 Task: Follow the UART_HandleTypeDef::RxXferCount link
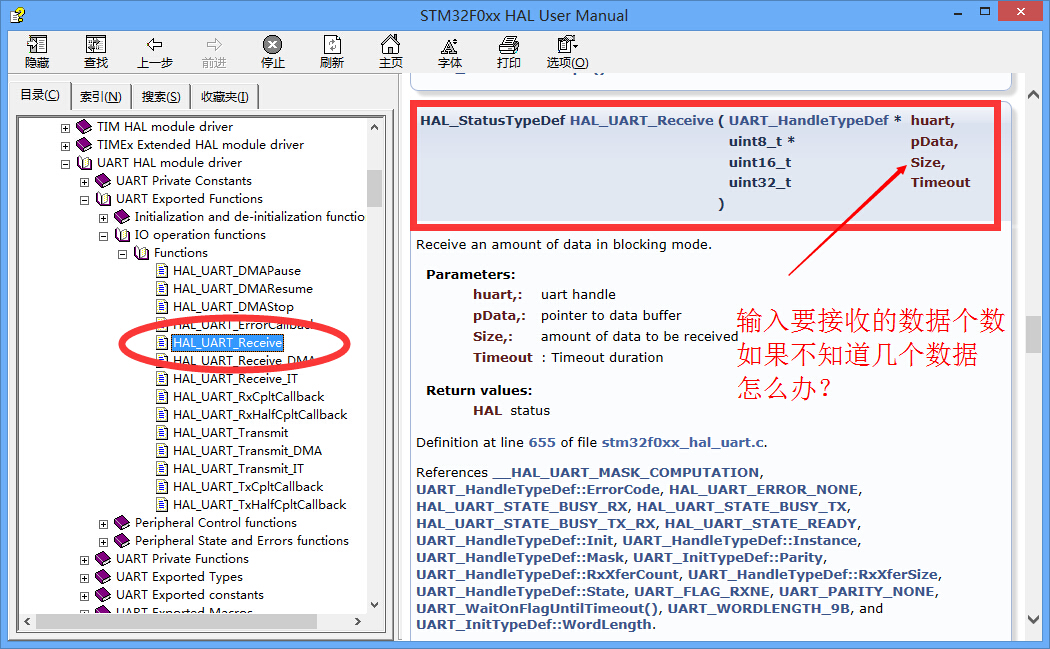(547, 575)
